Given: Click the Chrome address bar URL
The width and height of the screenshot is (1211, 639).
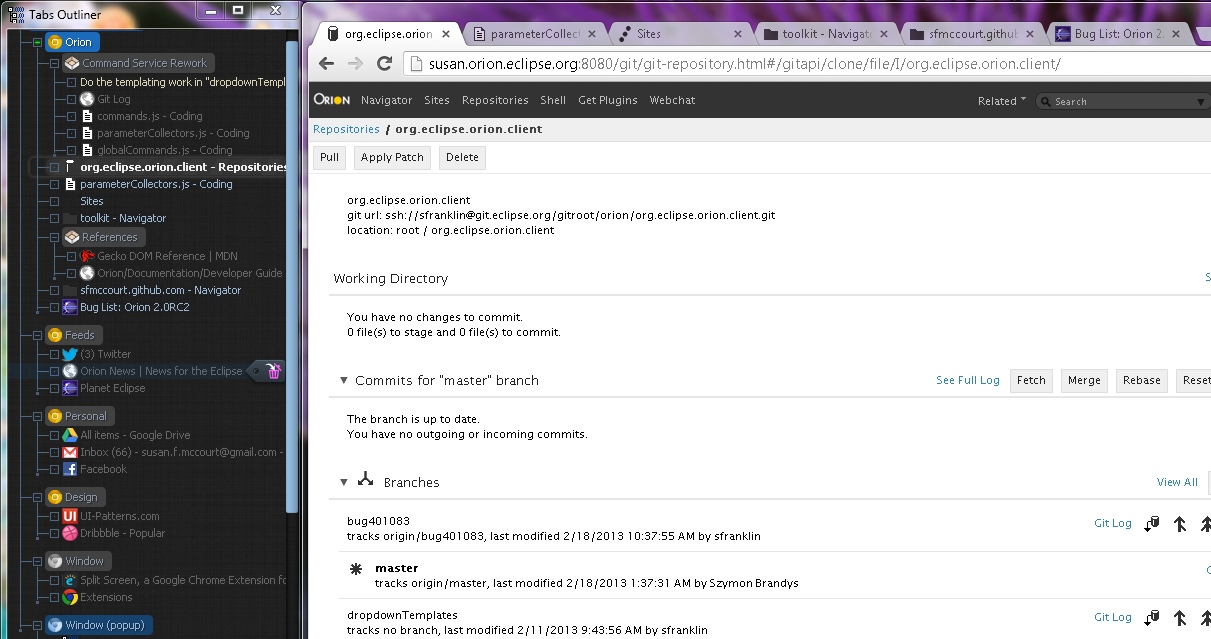Looking at the screenshot, I should (x=744, y=64).
